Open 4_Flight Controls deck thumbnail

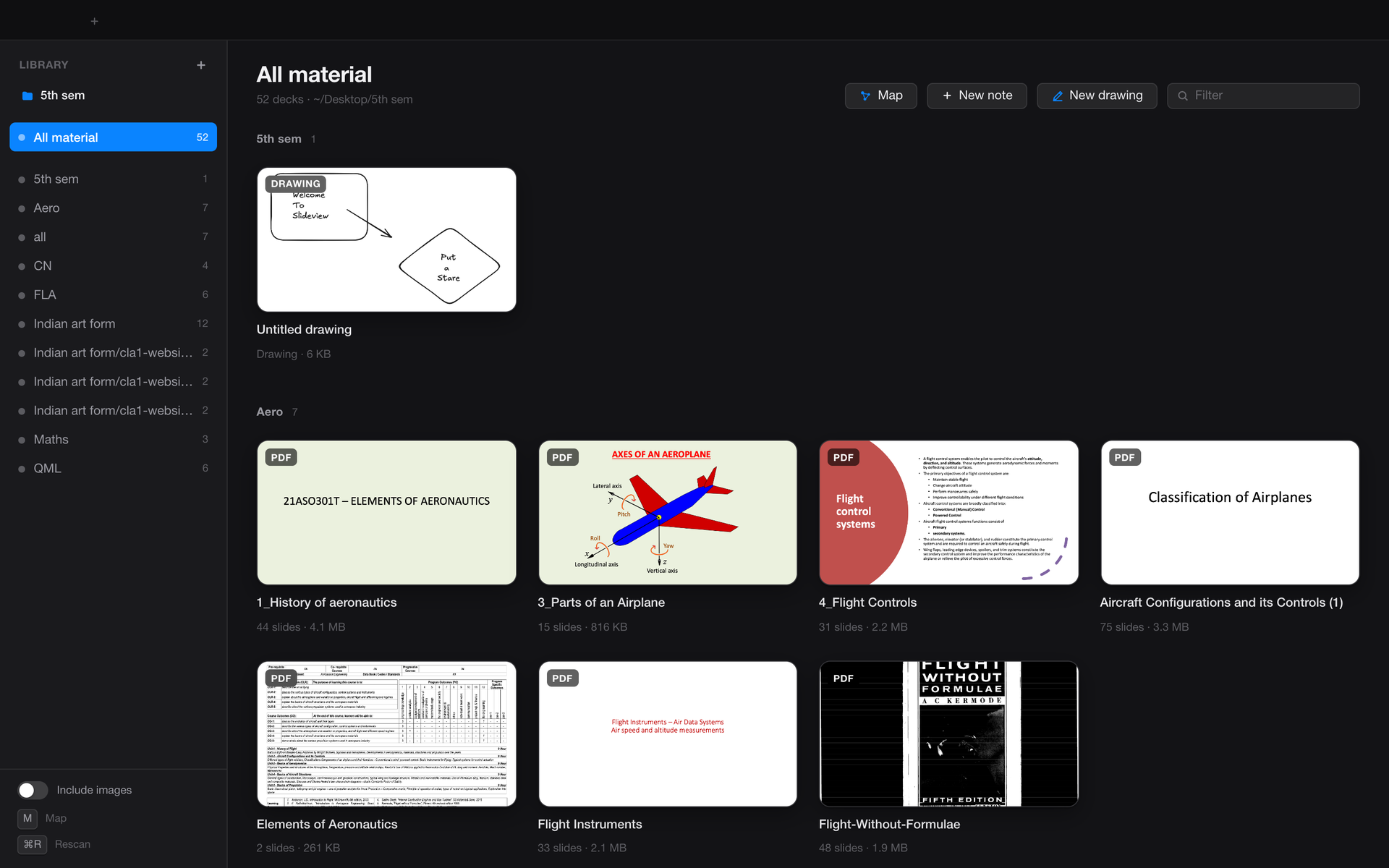click(948, 512)
